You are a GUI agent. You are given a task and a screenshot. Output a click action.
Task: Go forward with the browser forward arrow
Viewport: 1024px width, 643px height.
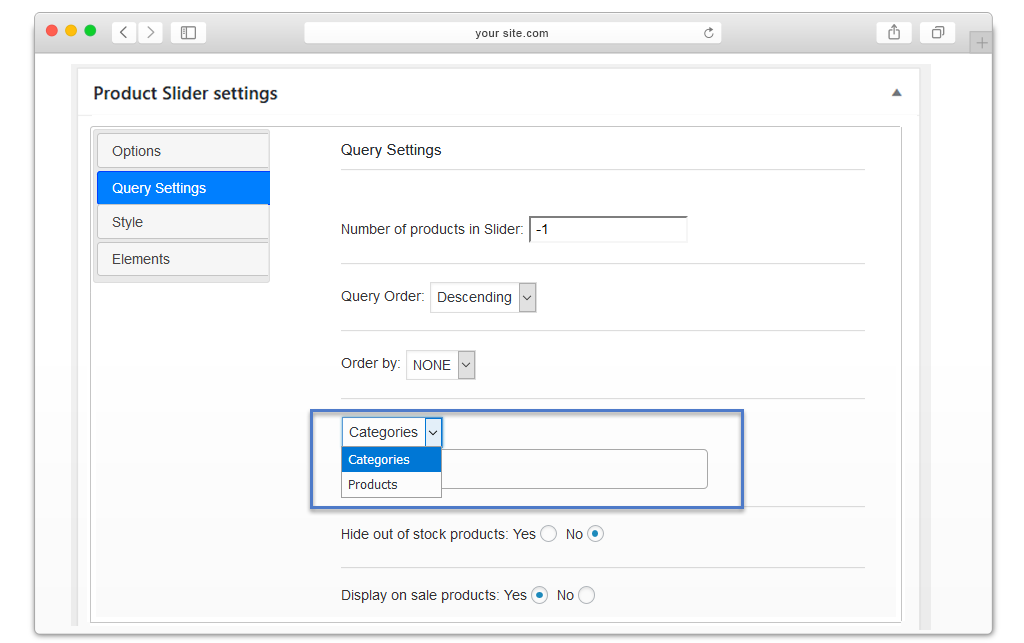pos(150,32)
